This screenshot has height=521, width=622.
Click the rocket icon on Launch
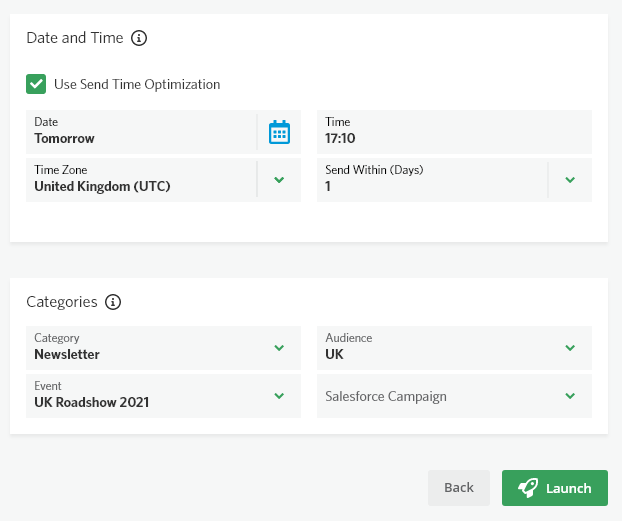[x=528, y=488]
